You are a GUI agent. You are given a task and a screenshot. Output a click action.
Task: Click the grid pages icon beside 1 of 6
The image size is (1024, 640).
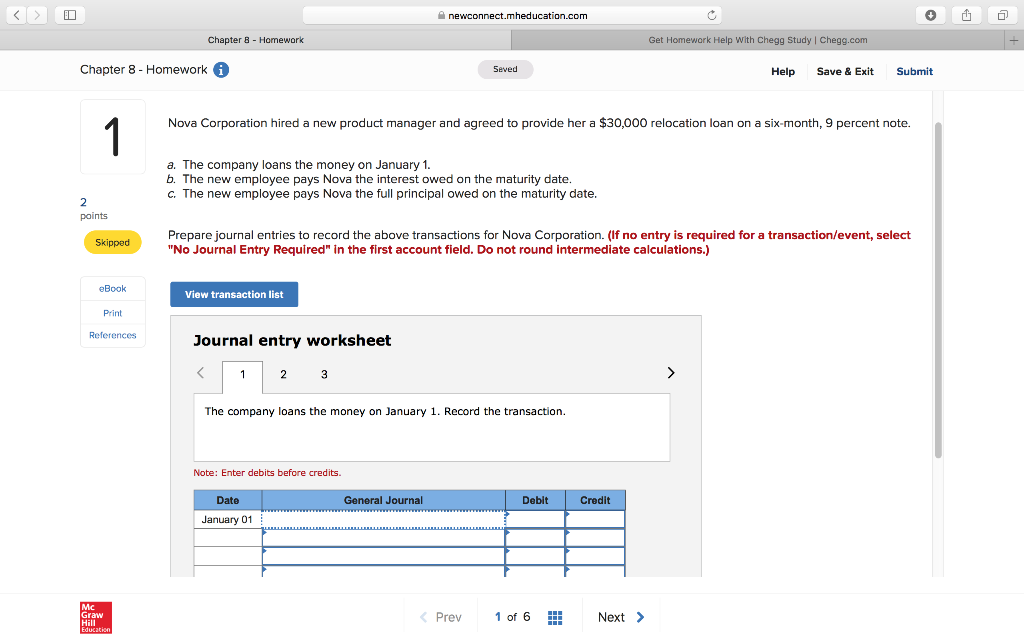[555, 617]
